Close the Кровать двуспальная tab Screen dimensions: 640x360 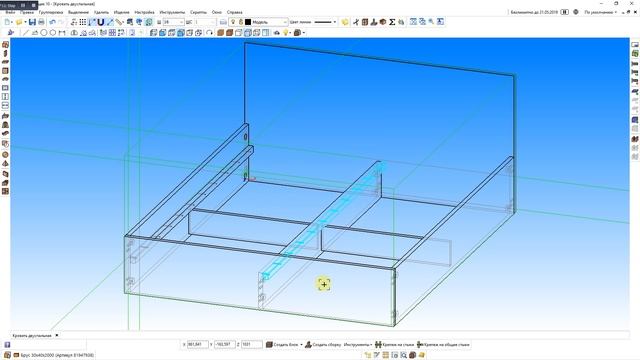point(57,336)
